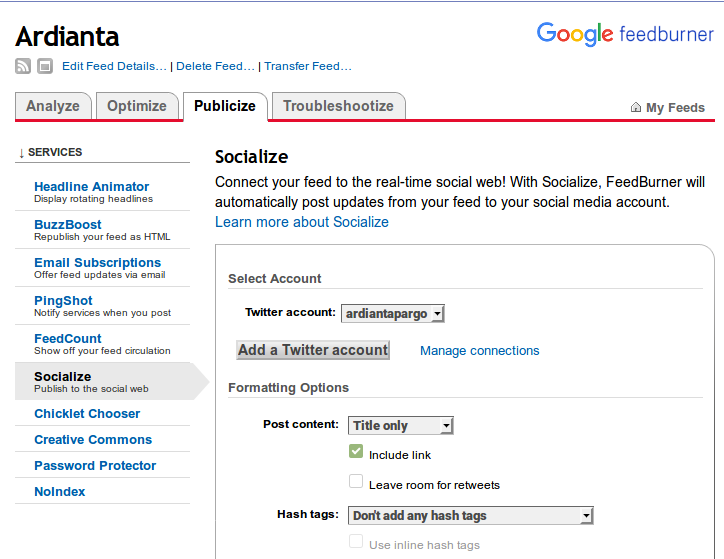
Task: Open Edit Feed Details link
Action: 114,67
